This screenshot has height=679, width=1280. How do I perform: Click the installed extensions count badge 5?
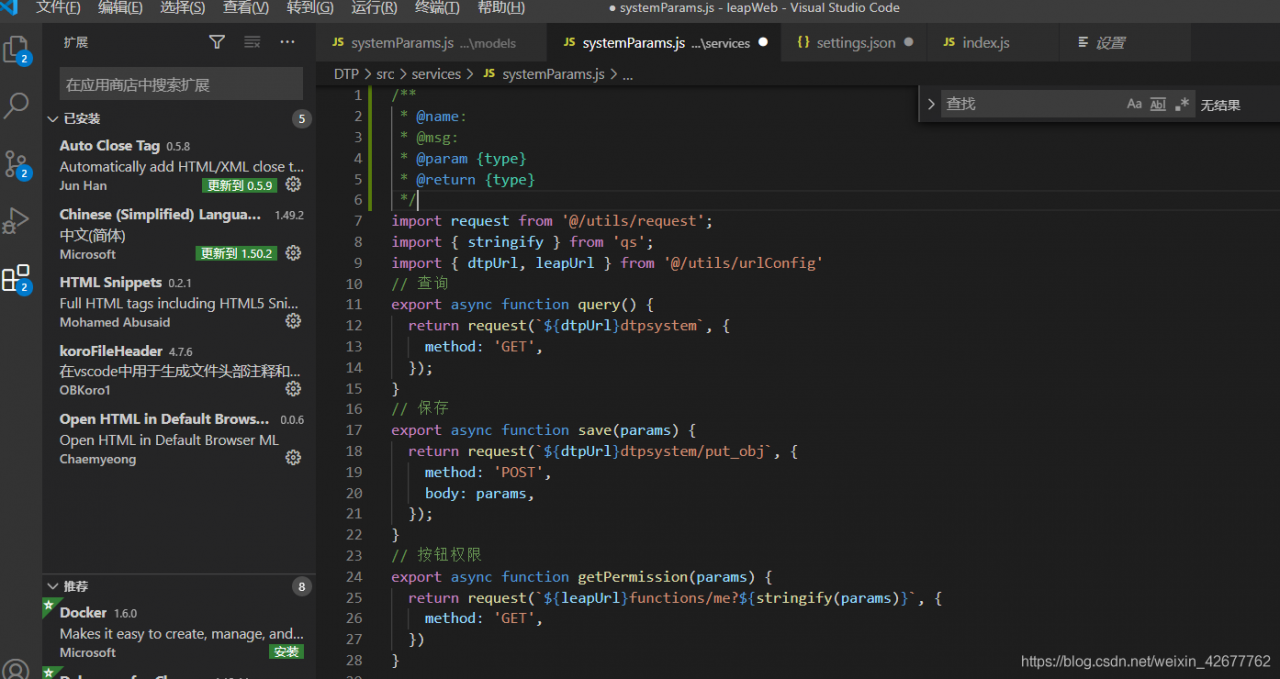coord(301,119)
